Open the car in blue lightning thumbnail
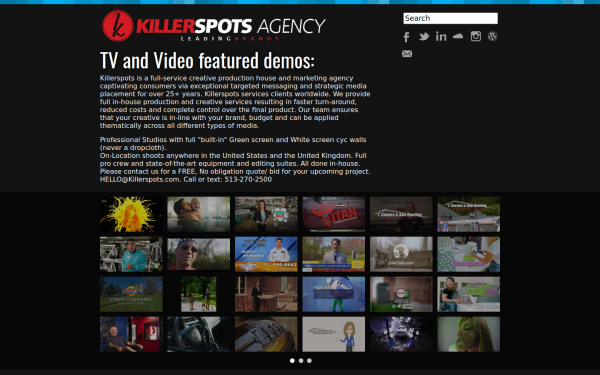This screenshot has width=600, height=375. (x=401, y=334)
